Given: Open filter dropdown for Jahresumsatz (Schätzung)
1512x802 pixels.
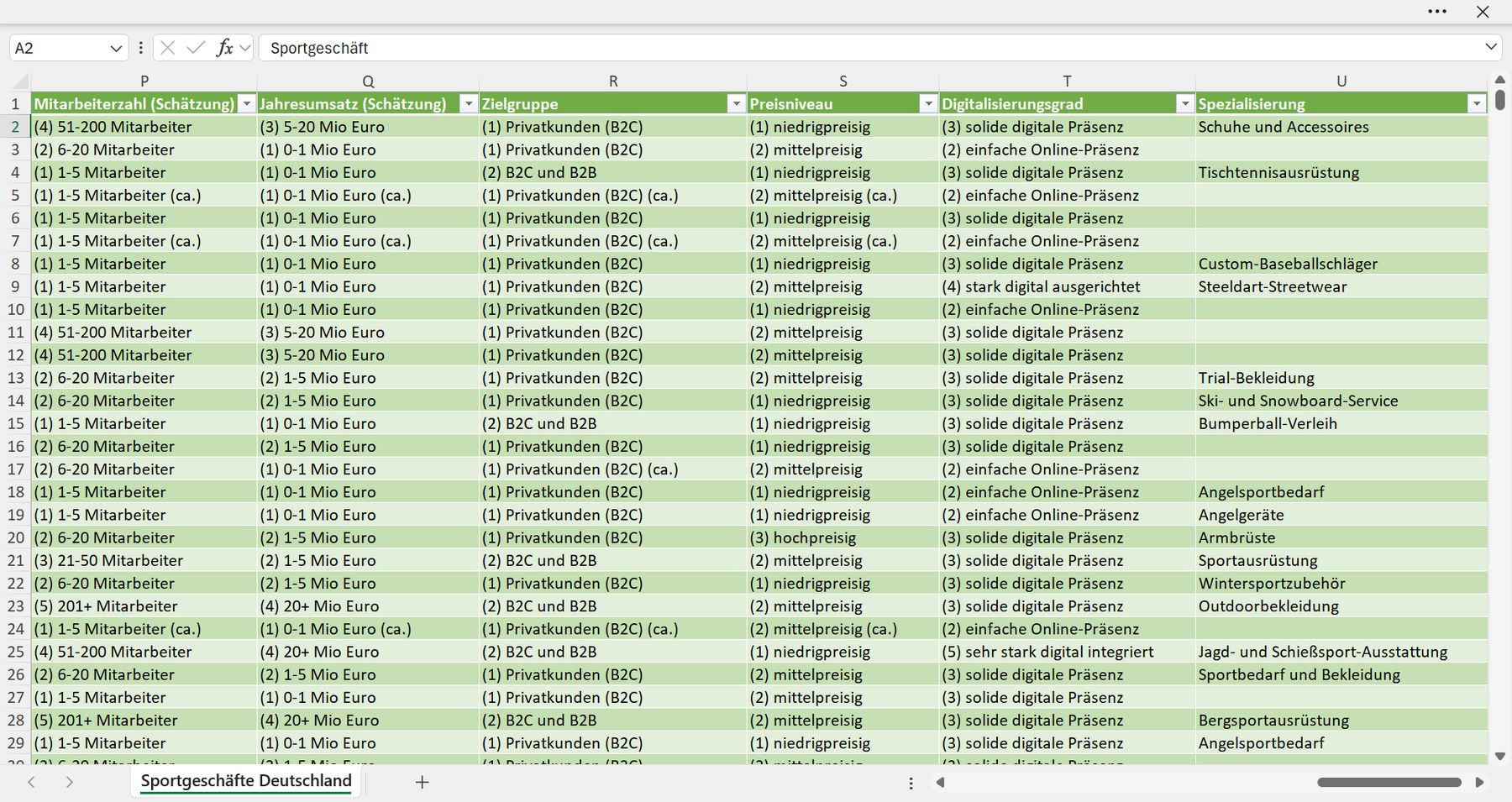Looking at the screenshot, I should [x=469, y=104].
